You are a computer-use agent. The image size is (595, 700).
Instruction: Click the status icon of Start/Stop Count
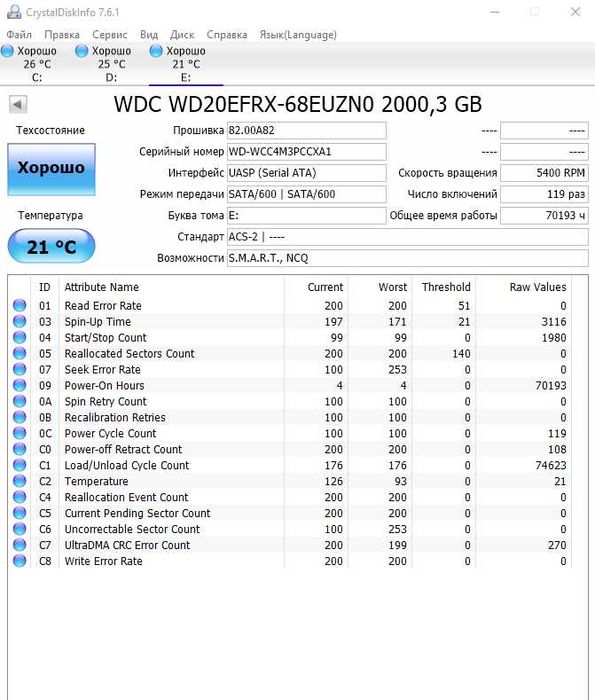point(20,338)
